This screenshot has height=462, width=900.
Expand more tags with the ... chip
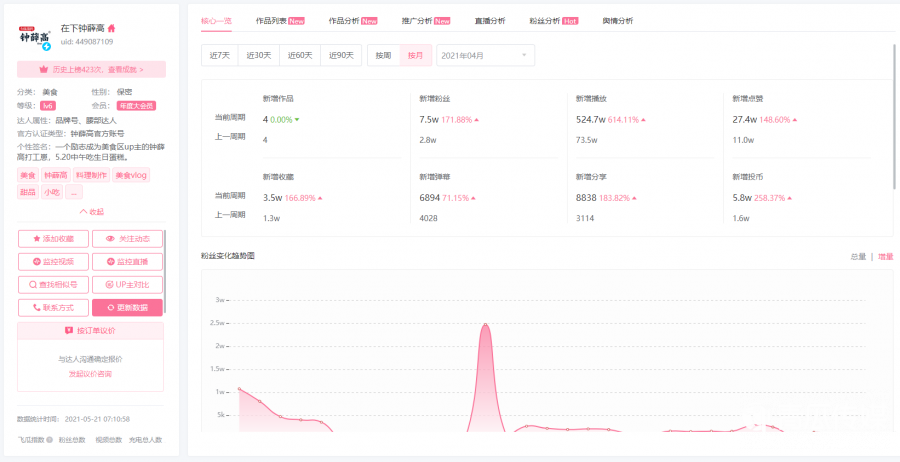(74, 192)
